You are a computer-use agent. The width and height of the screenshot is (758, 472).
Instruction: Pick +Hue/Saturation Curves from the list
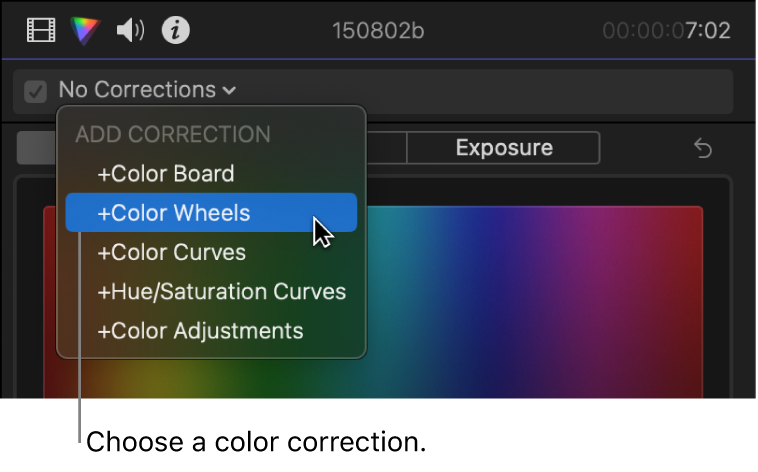pos(221,292)
